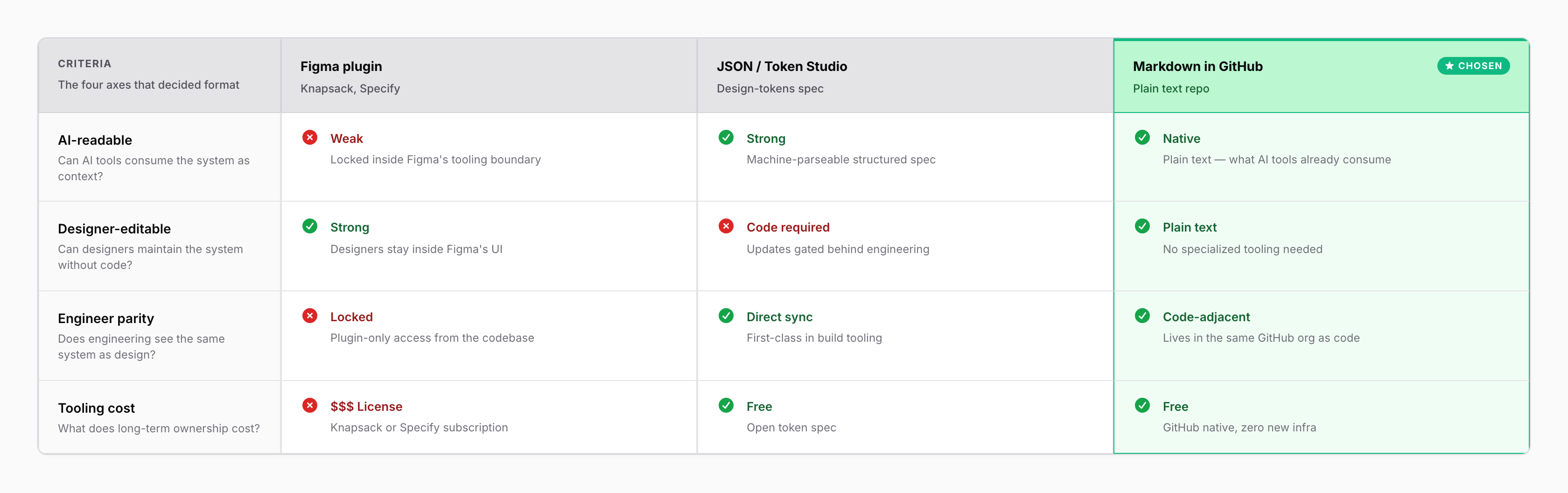The height and width of the screenshot is (493, 1568).
Task: Click the Tooling cost criterion row title
Action: coord(96,408)
